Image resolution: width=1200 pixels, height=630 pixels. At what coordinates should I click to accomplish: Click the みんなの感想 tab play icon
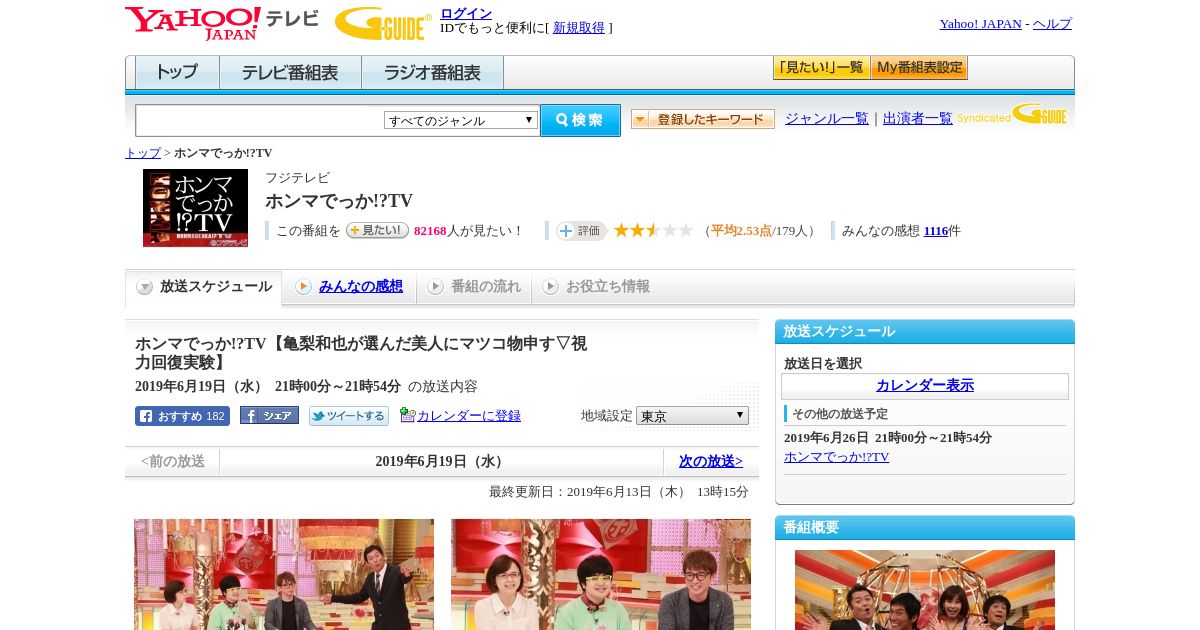(303, 287)
